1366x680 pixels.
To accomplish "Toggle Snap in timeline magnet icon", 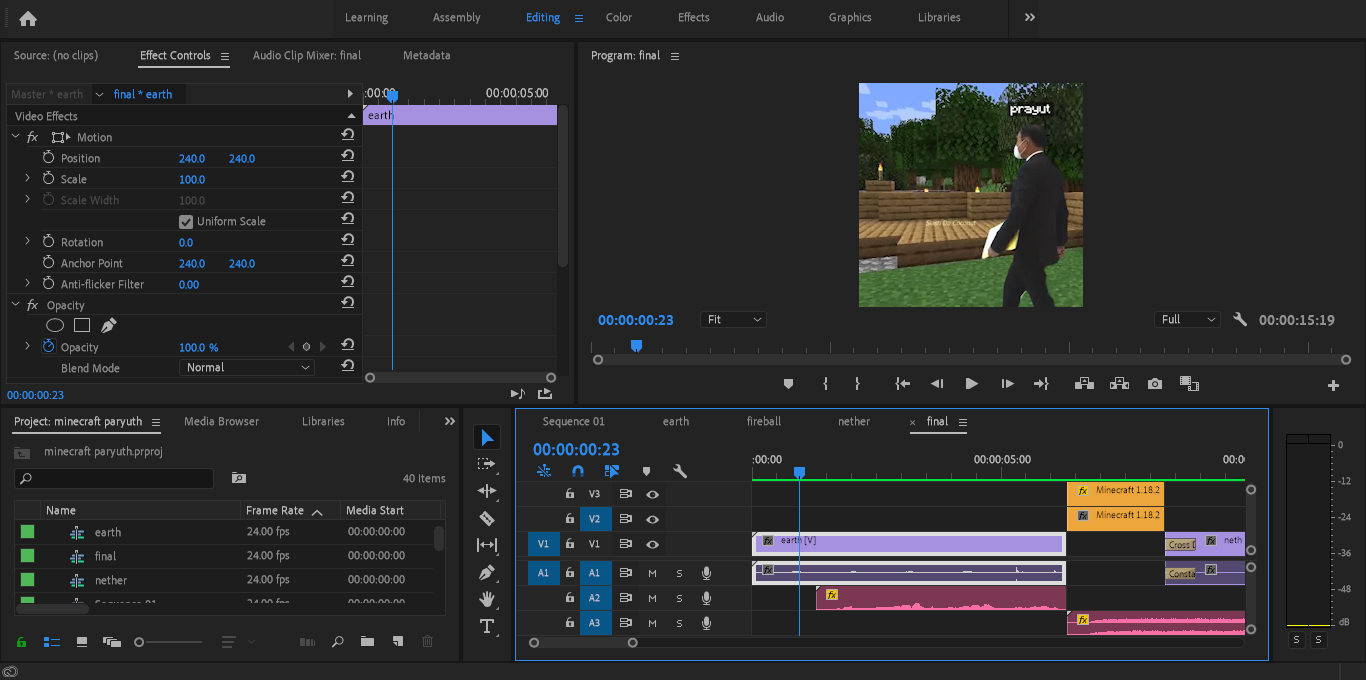I will click(578, 471).
